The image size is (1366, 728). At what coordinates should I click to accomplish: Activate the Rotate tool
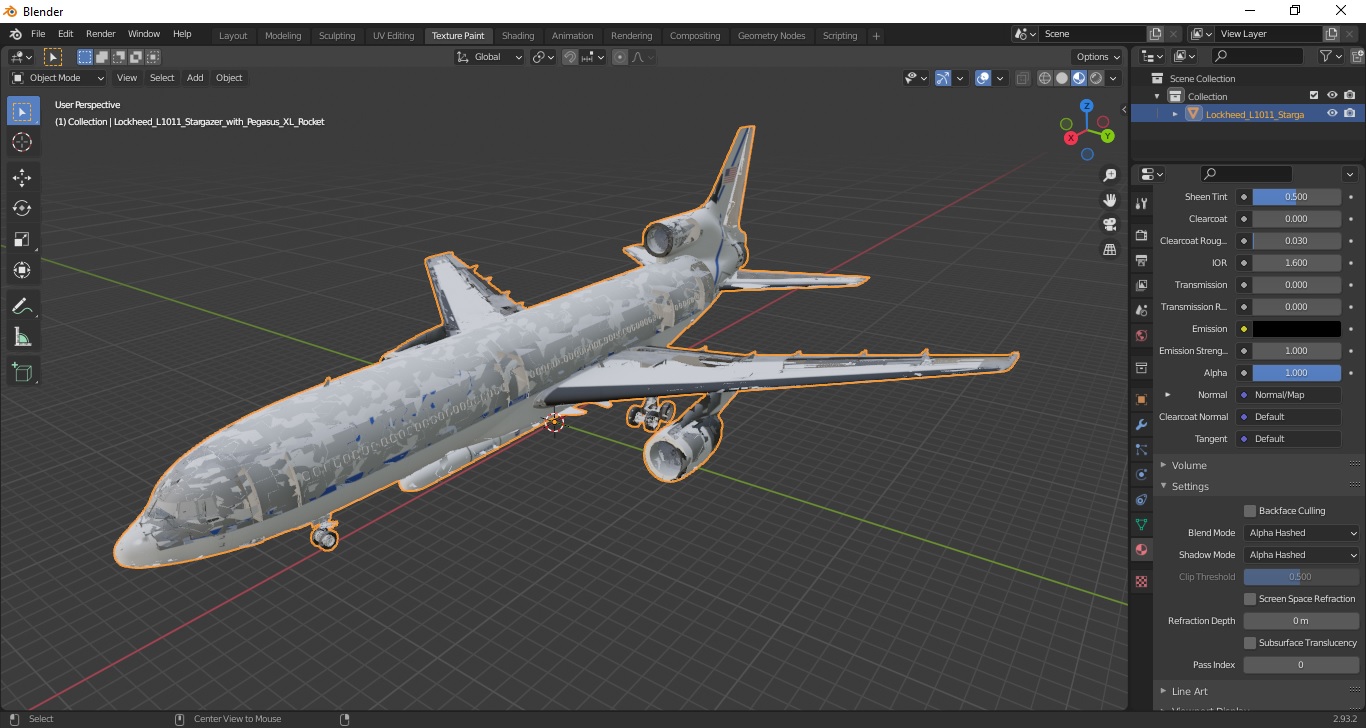point(22,208)
